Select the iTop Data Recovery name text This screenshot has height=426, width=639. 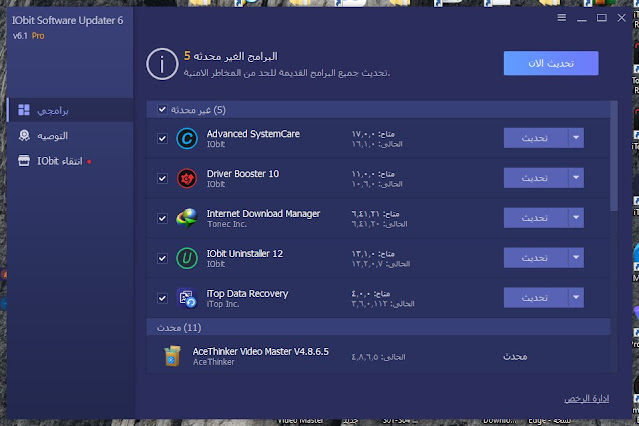[x=247, y=294]
